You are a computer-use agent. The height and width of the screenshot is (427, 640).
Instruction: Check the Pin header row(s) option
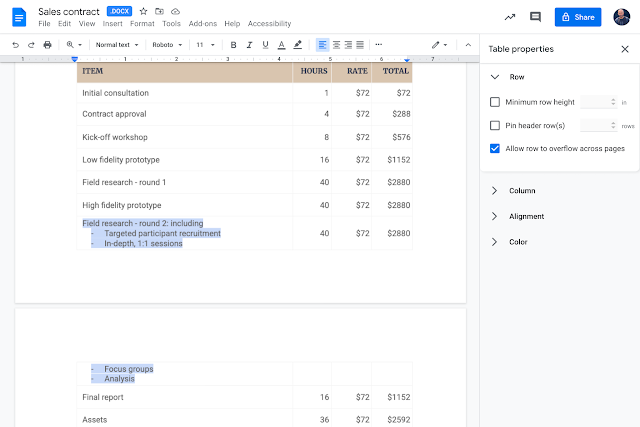click(495, 125)
